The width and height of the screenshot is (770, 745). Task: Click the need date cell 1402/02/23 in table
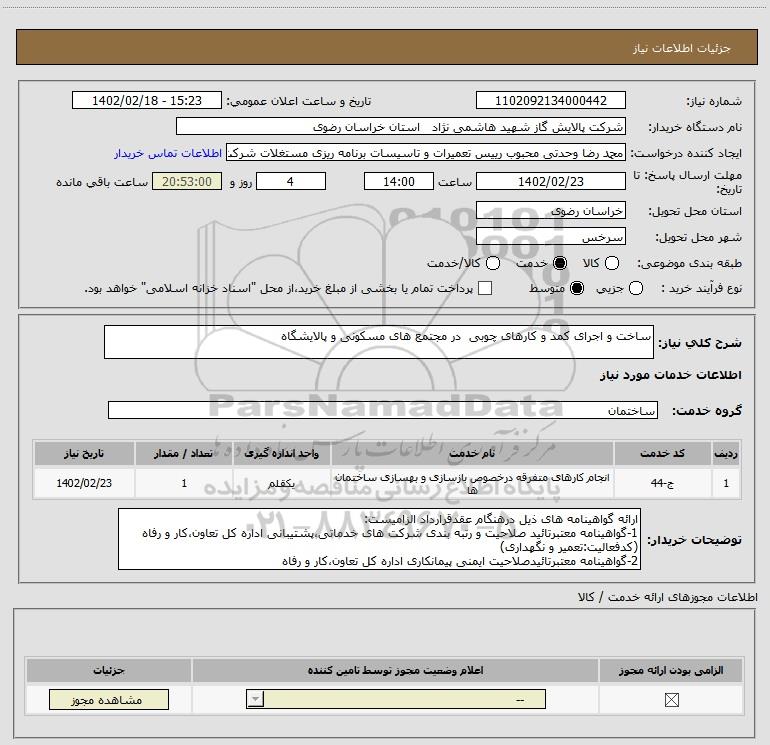pos(84,483)
